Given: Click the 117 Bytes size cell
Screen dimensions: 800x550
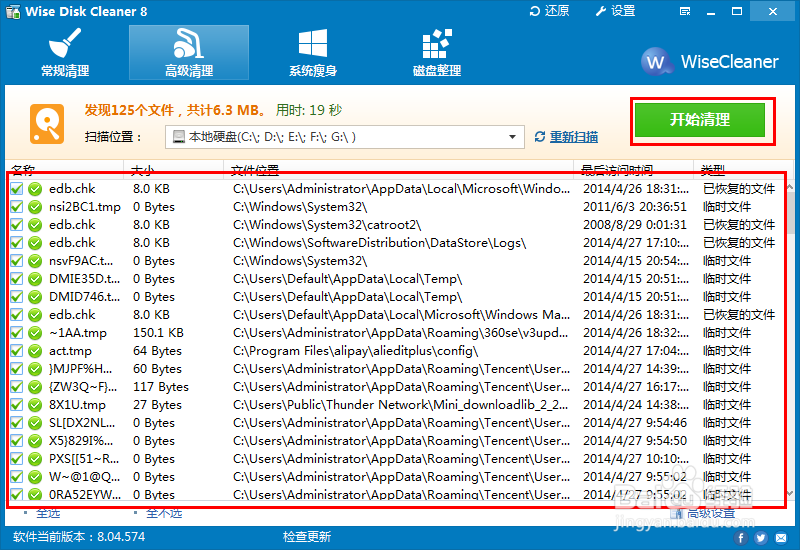Looking at the screenshot, I should (x=161, y=387).
